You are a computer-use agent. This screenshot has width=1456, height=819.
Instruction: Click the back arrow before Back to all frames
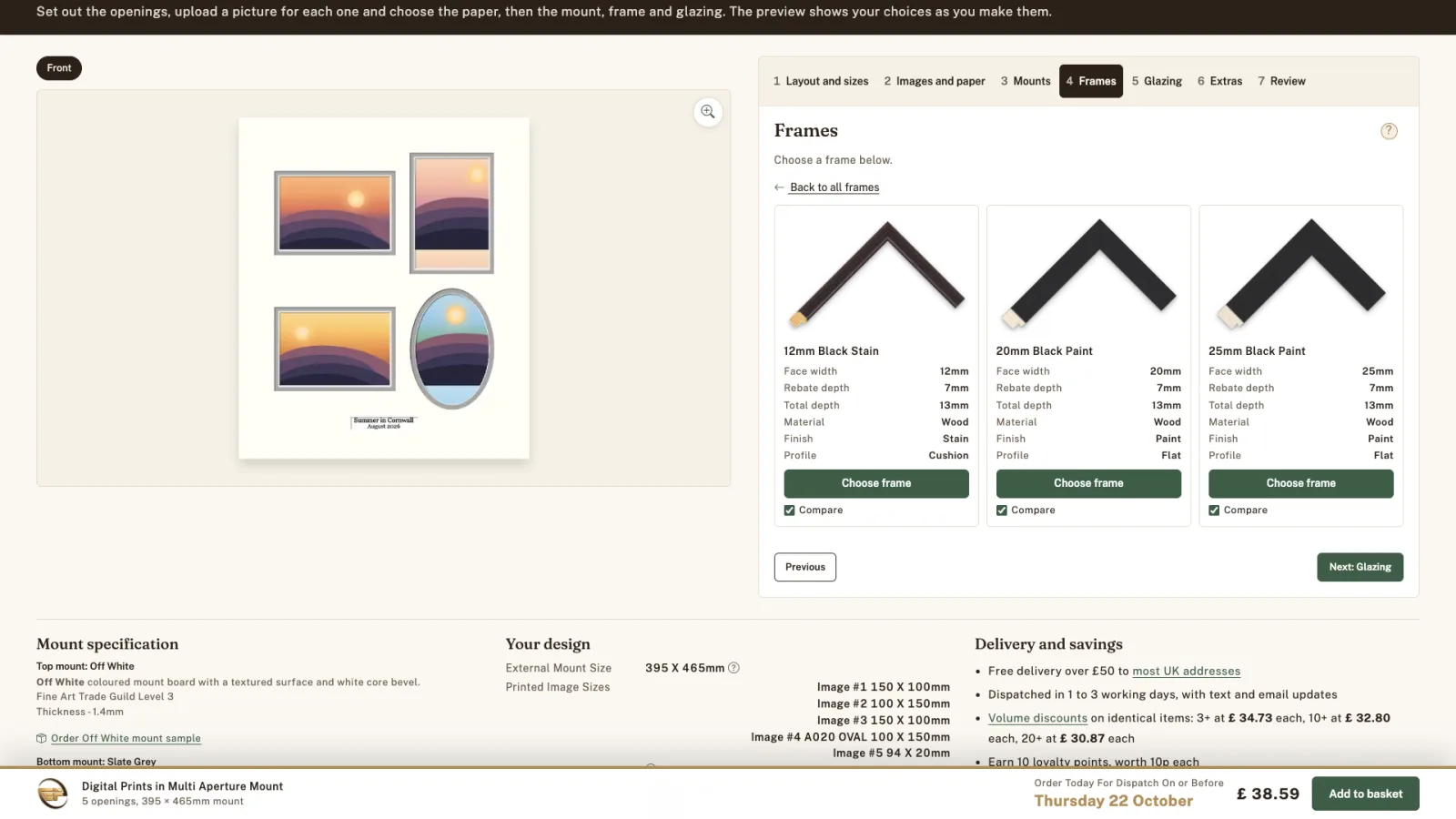(779, 187)
